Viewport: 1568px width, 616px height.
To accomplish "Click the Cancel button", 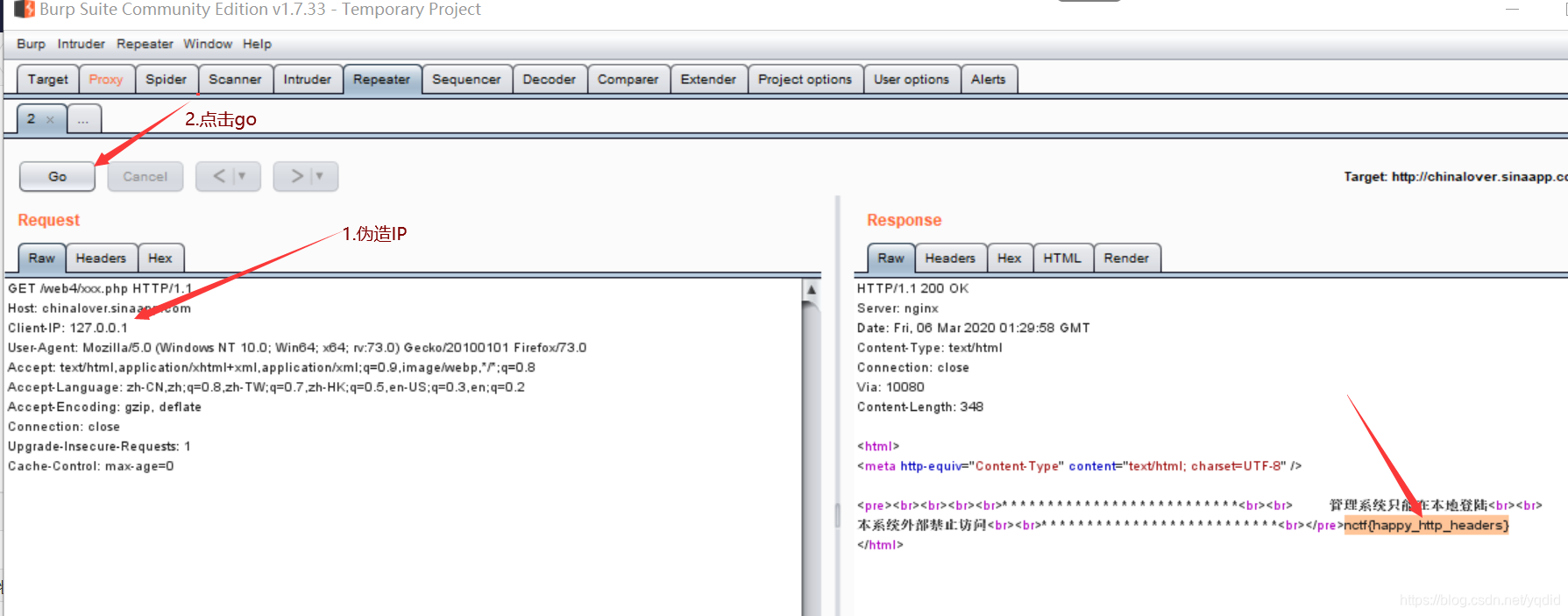I will (x=145, y=176).
